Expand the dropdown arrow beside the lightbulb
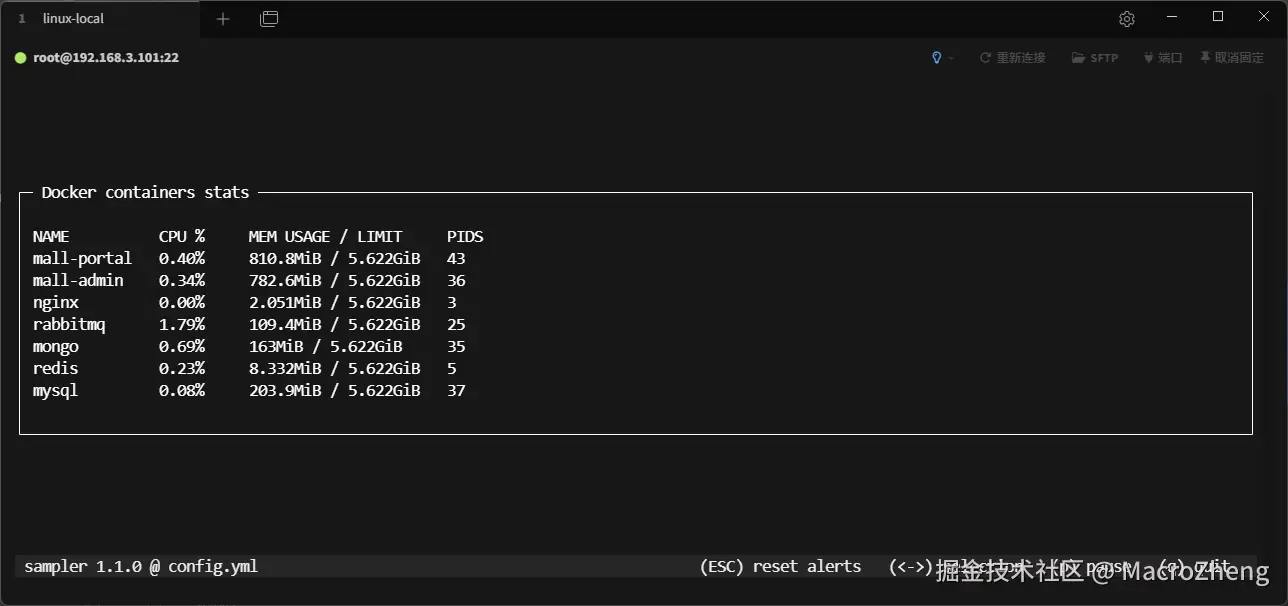 [952, 58]
